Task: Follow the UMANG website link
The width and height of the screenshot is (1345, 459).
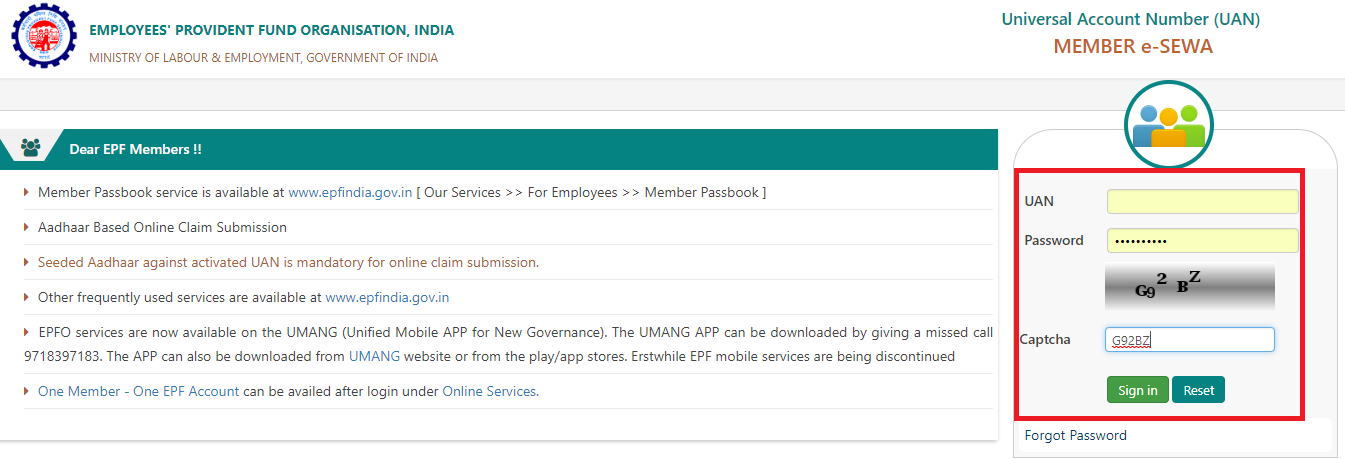Action: tap(374, 356)
